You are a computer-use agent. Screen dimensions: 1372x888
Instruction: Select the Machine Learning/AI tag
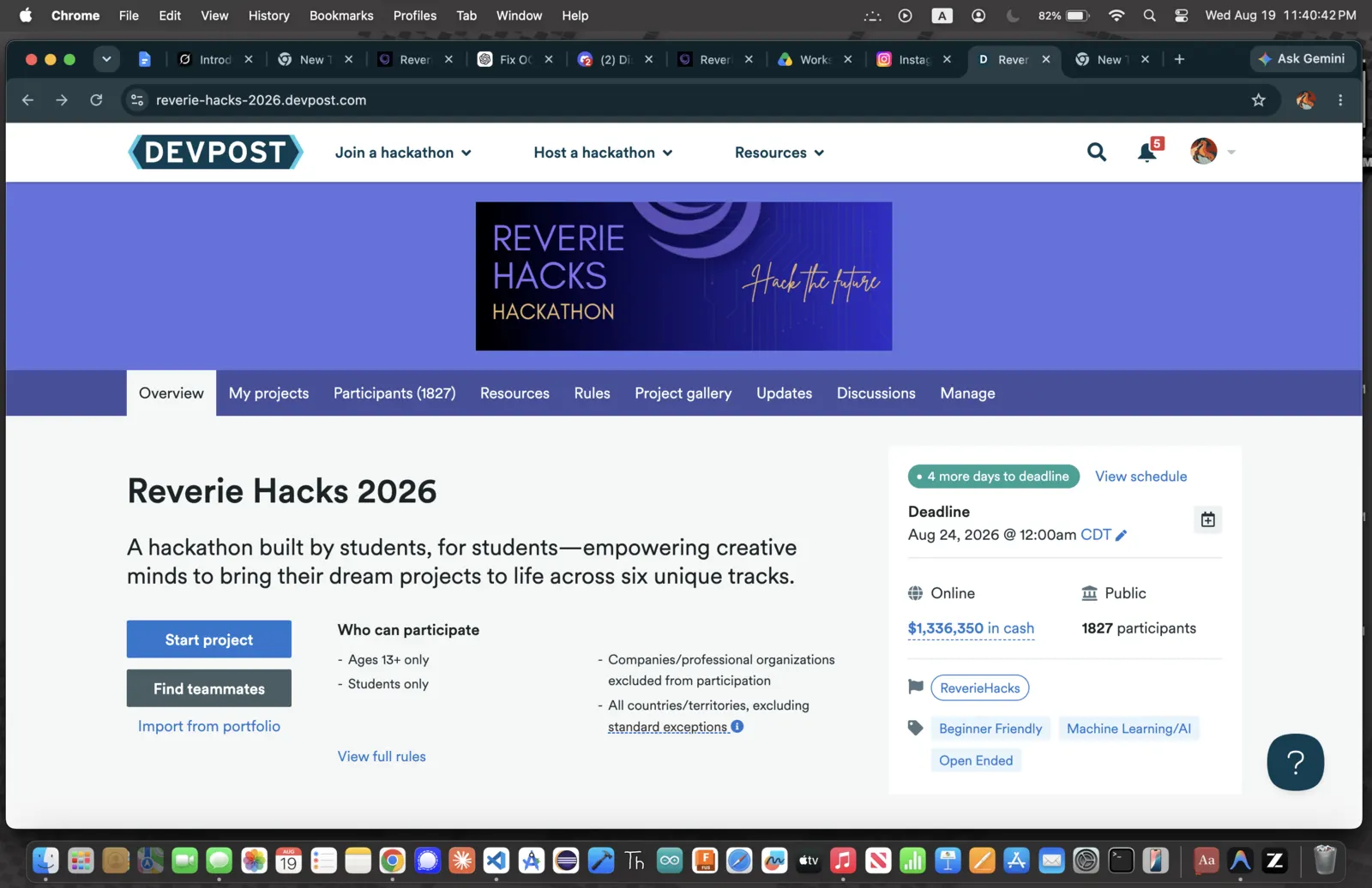(1129, 729)
